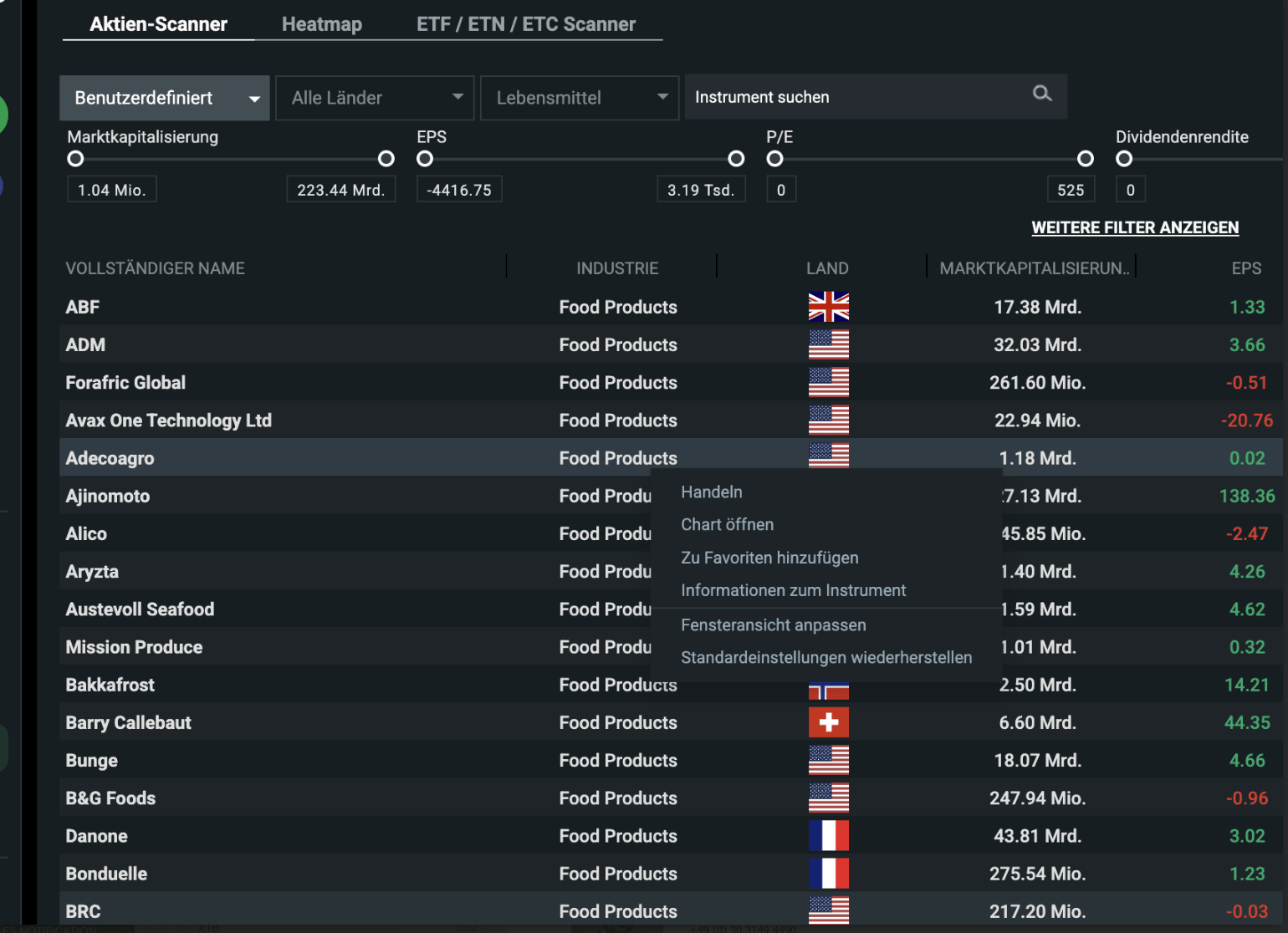Click Danone's 43.81 Mrd. market cap value
1288x933 pixels.
coord(1037,836)
